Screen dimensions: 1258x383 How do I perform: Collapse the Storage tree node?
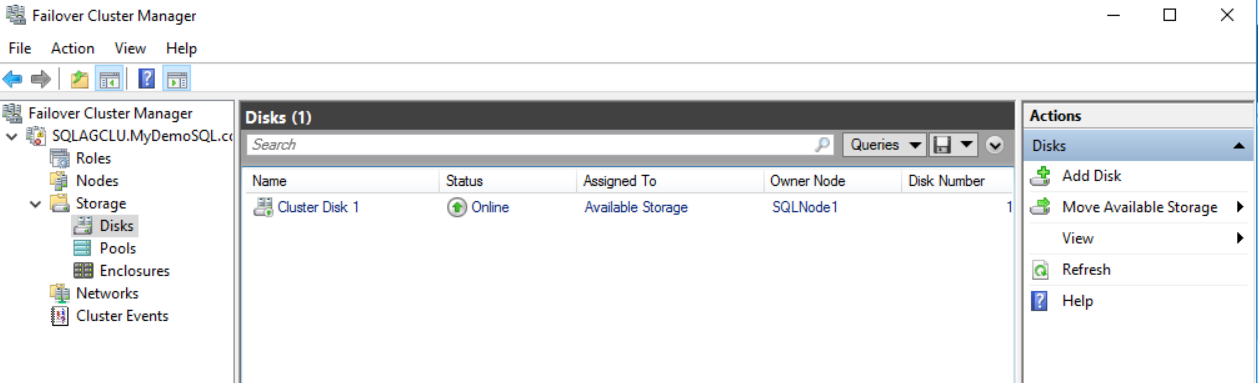(36, 204)
